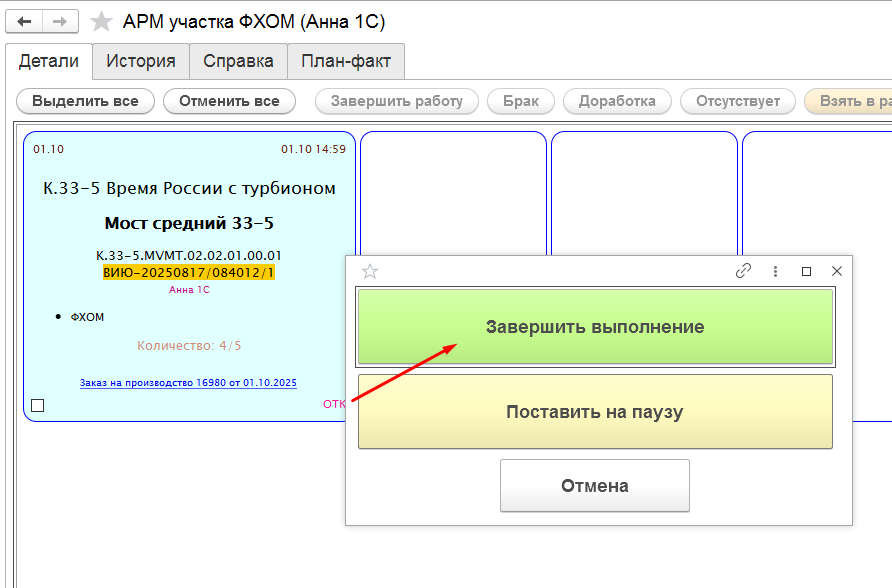892x588 pixels.
Task: Open the Заказ на производство 16980 link
Action: click(188, 383)
